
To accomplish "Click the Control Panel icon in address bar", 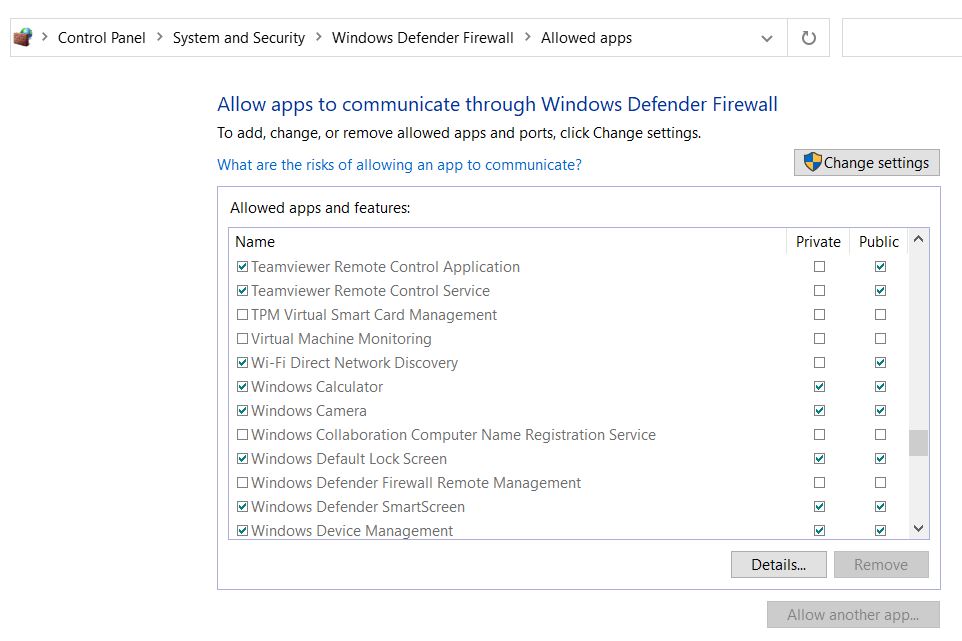I will pyautogui.click(x=23, y=37).
